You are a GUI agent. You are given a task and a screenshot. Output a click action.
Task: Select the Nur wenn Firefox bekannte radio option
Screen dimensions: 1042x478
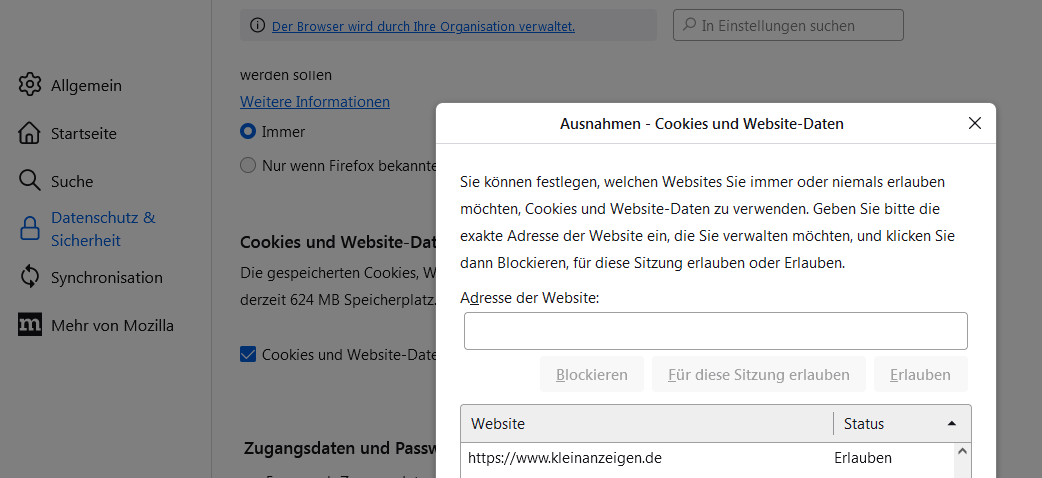coord(248,165)
